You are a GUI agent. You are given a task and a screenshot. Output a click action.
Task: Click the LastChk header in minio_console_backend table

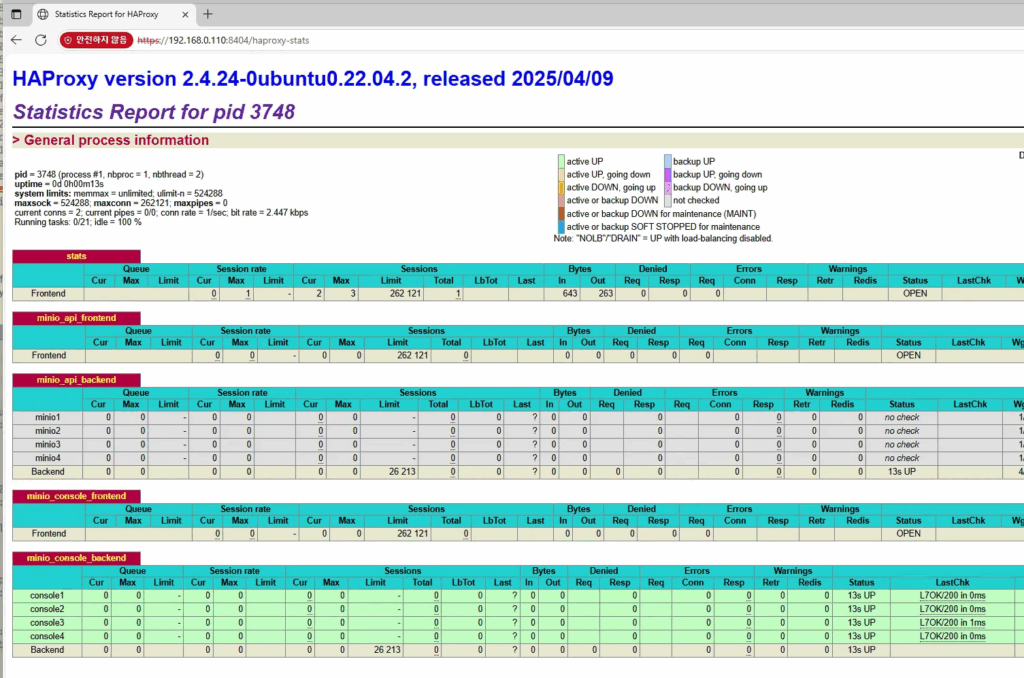952,583
